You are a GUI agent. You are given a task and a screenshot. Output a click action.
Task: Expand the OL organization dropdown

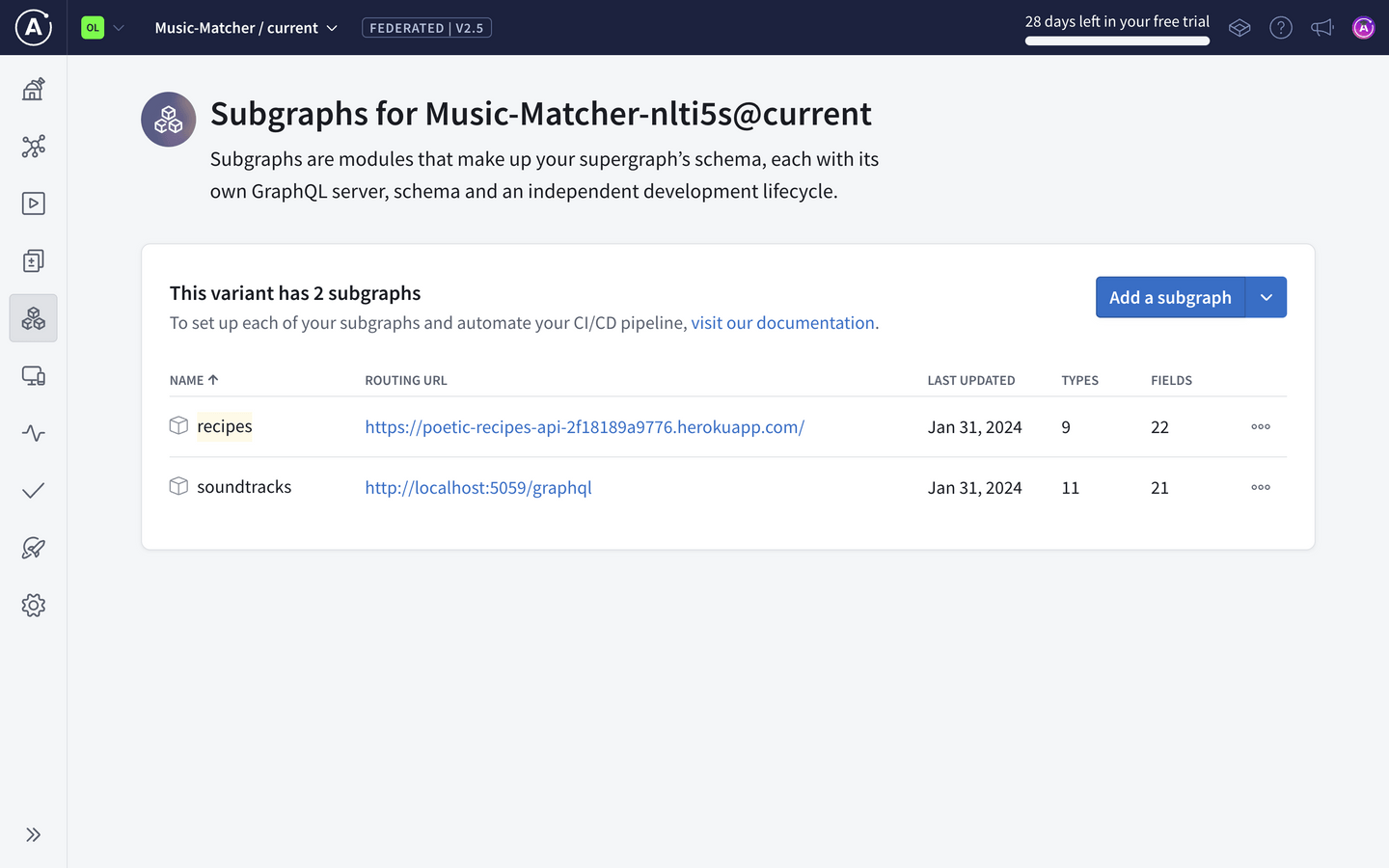point(102,27)
